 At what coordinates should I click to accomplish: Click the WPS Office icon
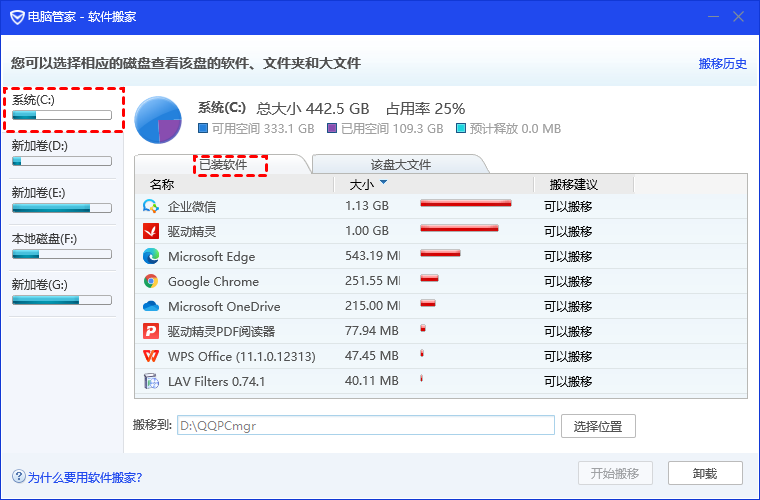(151, 356)
